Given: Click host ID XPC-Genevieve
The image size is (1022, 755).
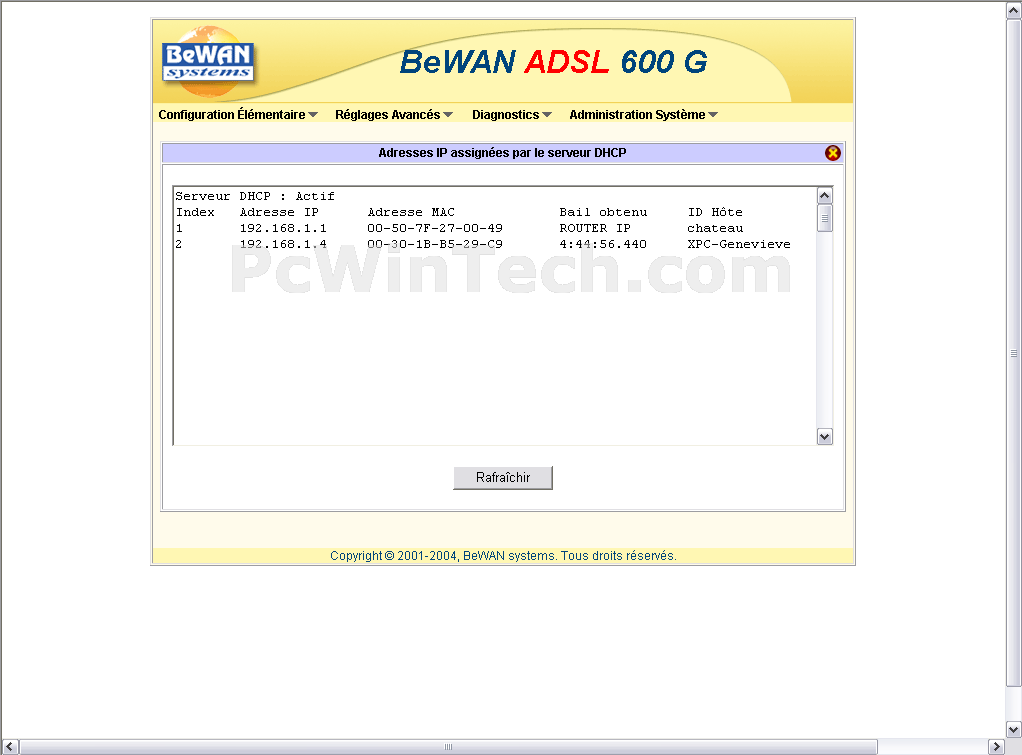Looking at the screenshot, I should [738, 244].
